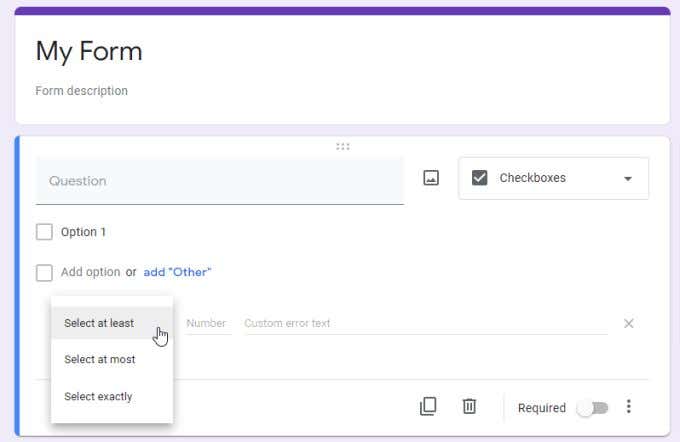This screenshot has width=680, height=442.
Task: Click the Number validation field
Action: [x=208, y=324]
